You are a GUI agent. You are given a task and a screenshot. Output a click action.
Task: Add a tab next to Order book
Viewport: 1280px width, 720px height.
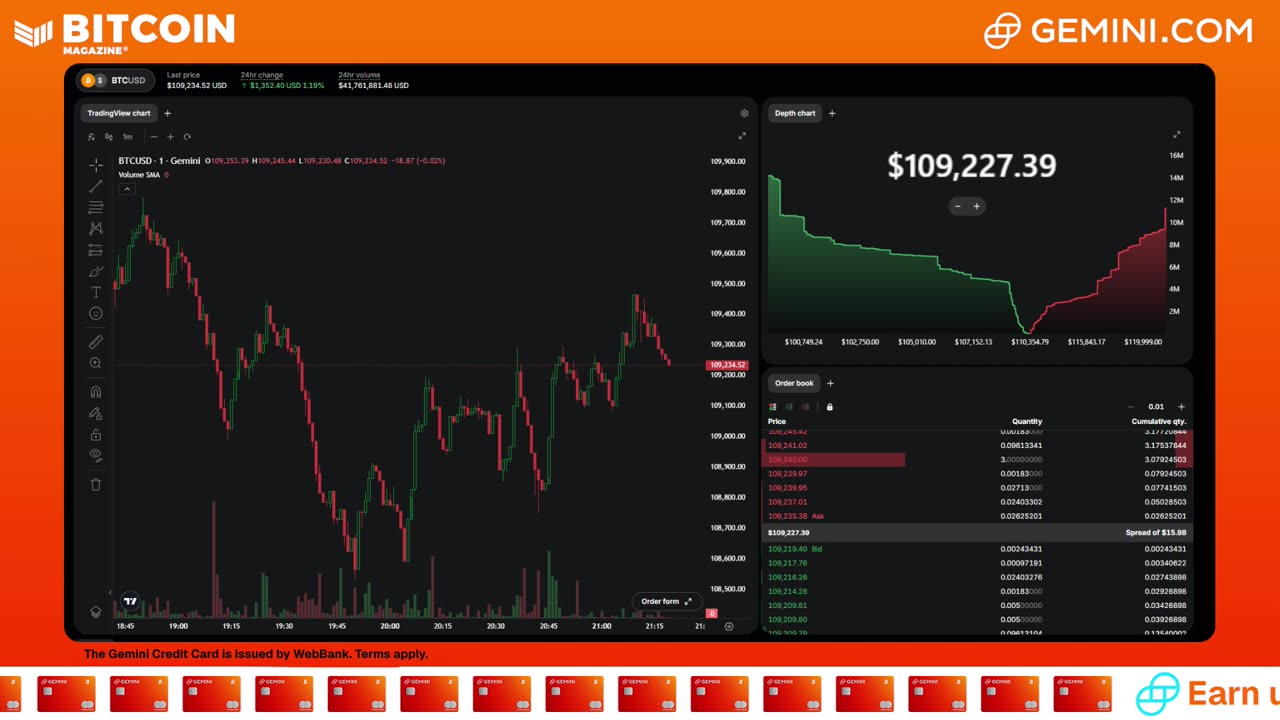point(830,383)
